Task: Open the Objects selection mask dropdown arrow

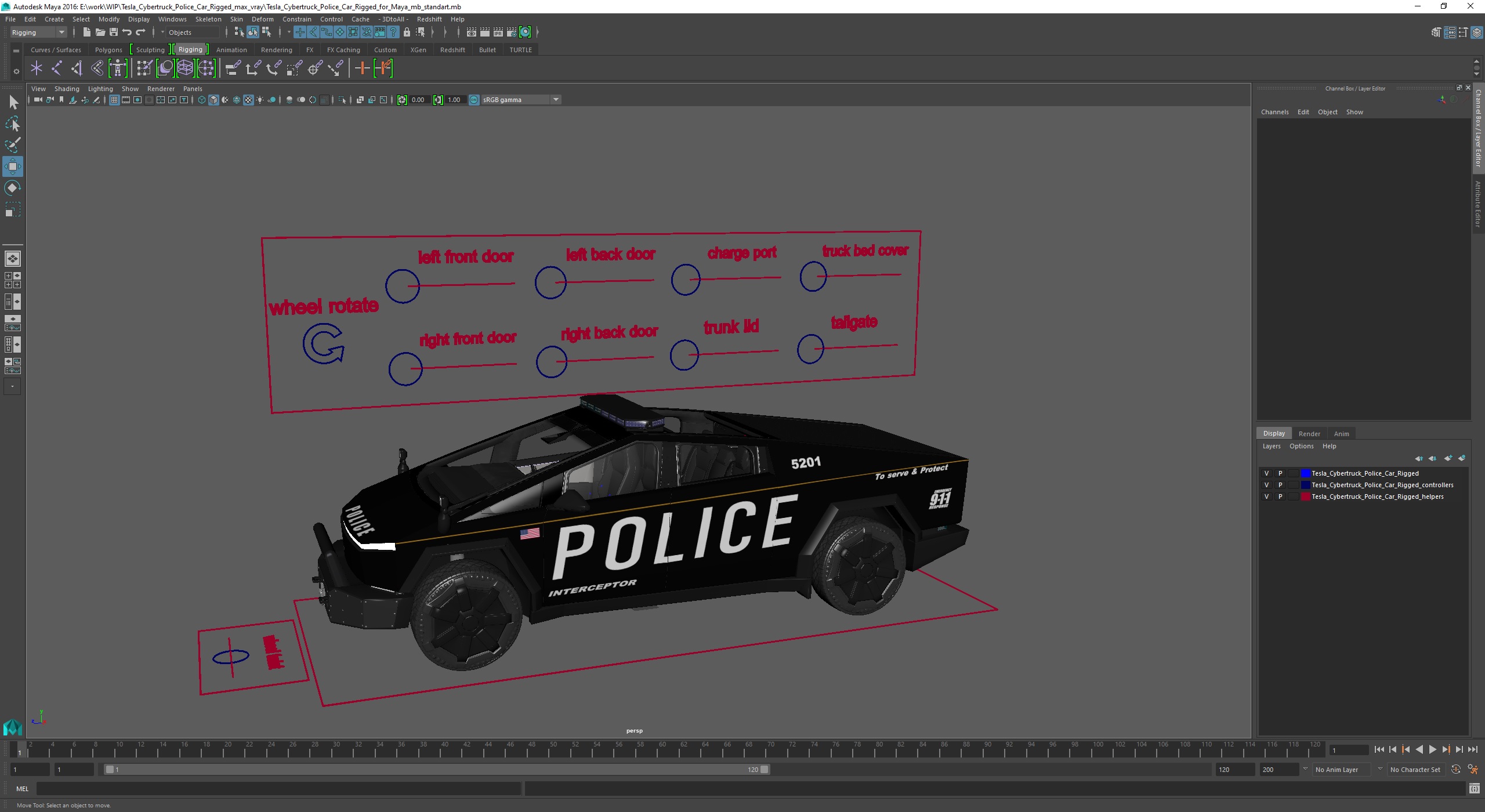Action: point(163,32)
